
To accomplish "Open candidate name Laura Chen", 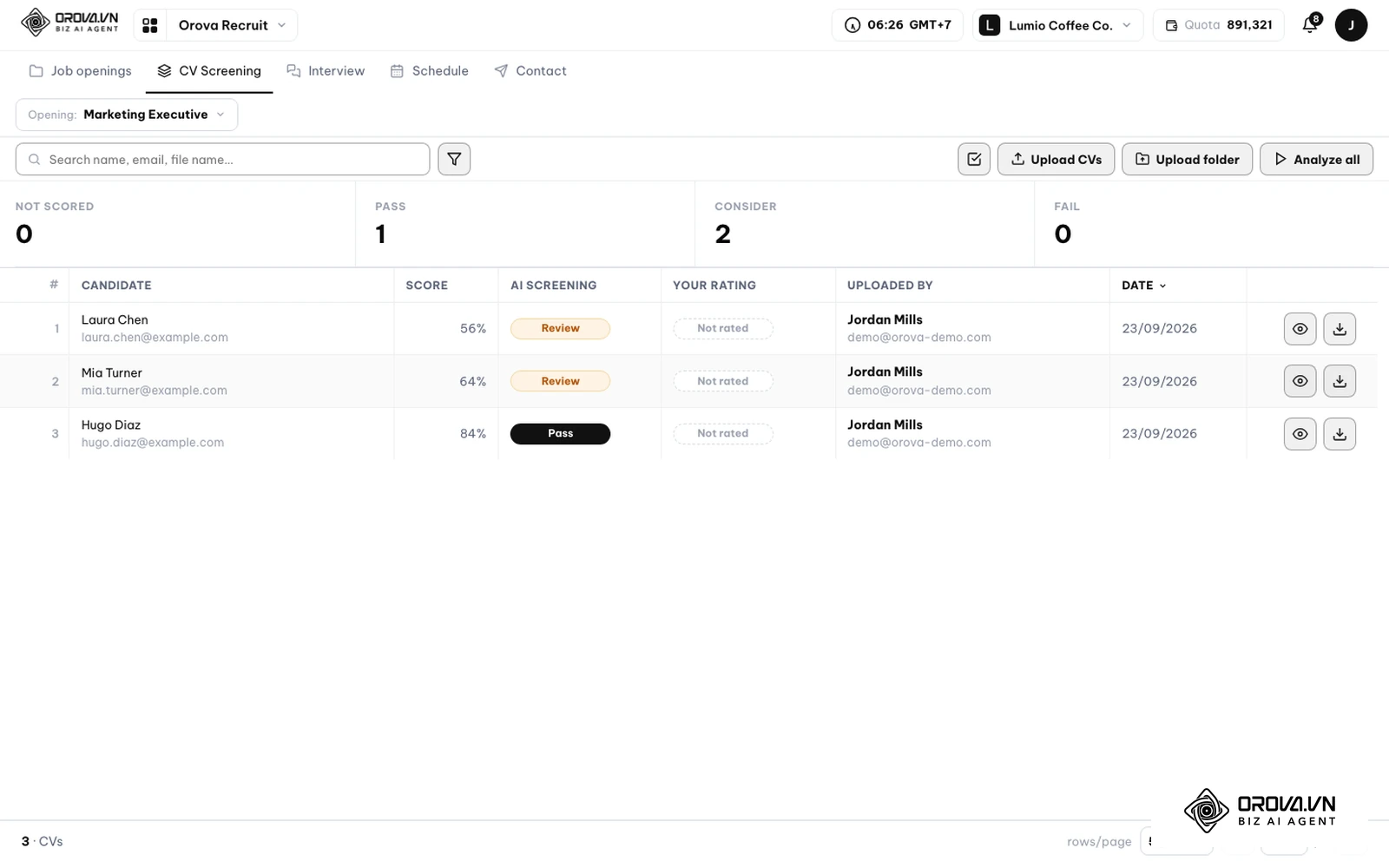I will [115, 320].
